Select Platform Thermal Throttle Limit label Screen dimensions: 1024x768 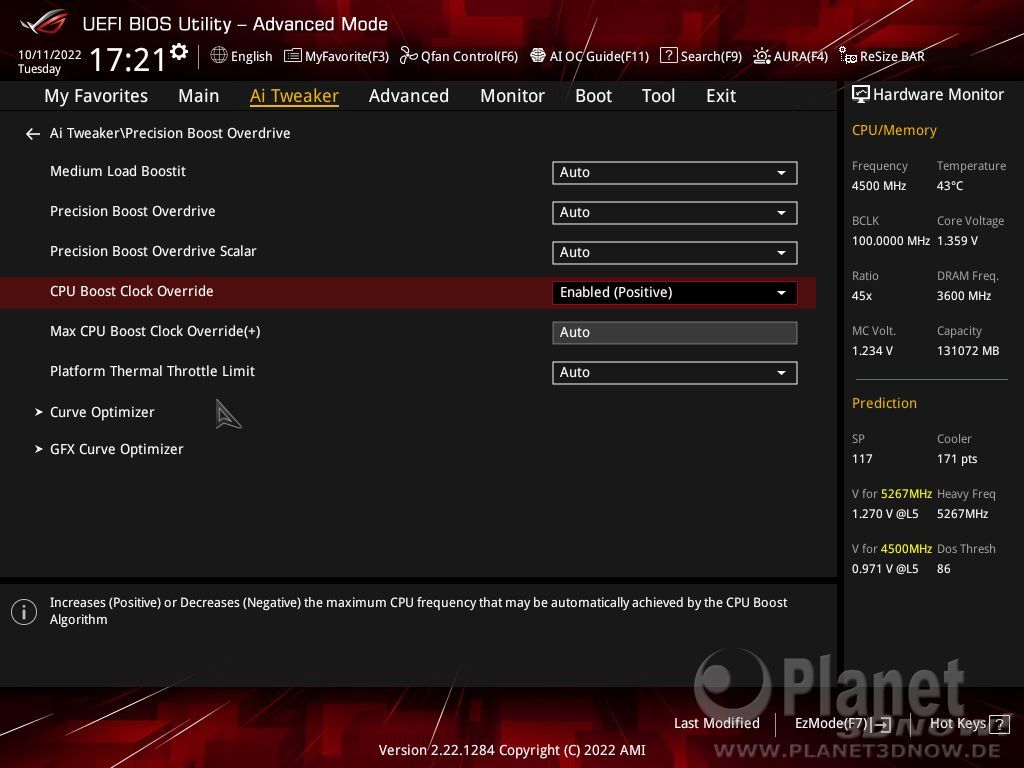pyautogui.click(x=152, y=371)
